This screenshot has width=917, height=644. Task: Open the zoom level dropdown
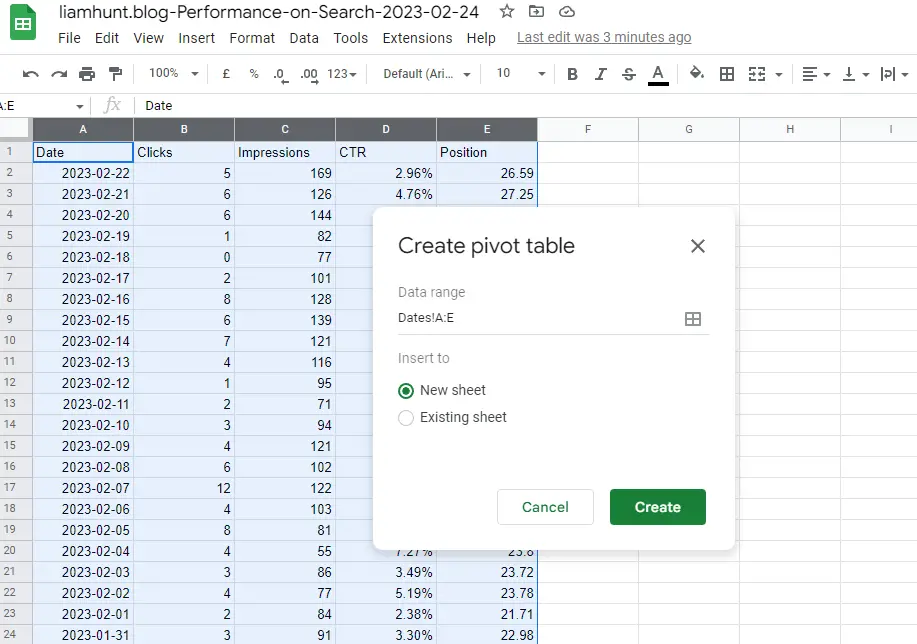point(174,74)
